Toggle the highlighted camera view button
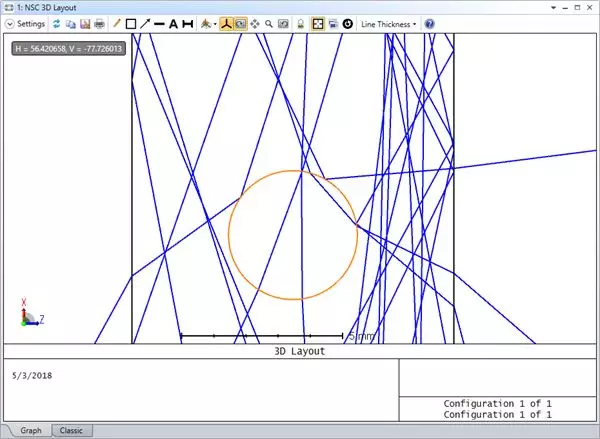The width and height of the screenshot is (600, 439). point(241,23)
